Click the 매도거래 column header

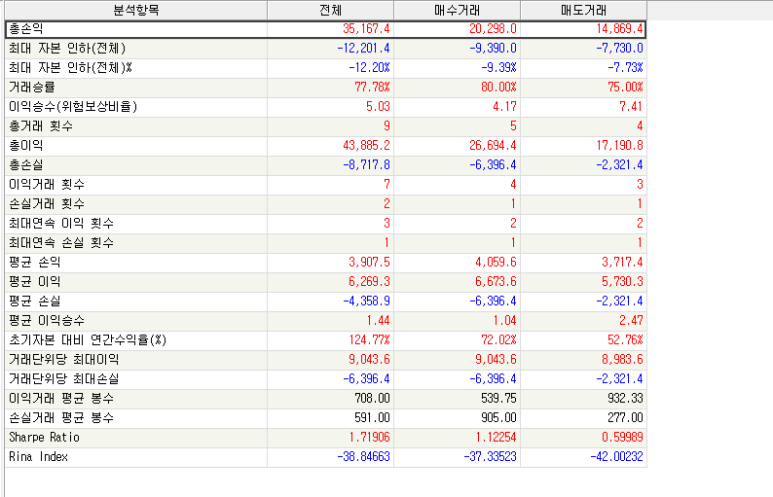coord(584,10)
